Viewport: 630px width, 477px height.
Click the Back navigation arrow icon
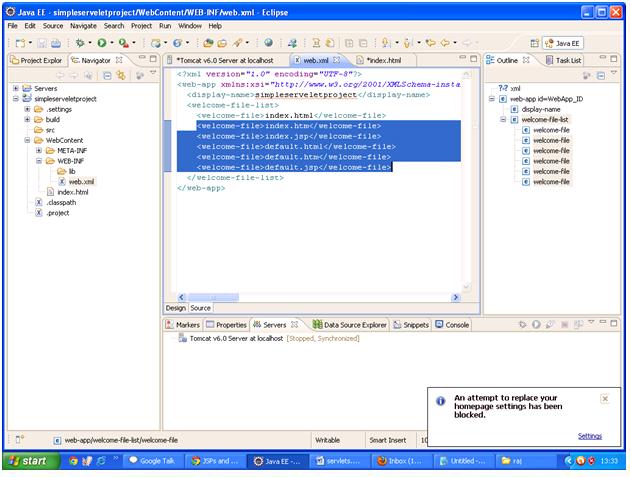445,43
